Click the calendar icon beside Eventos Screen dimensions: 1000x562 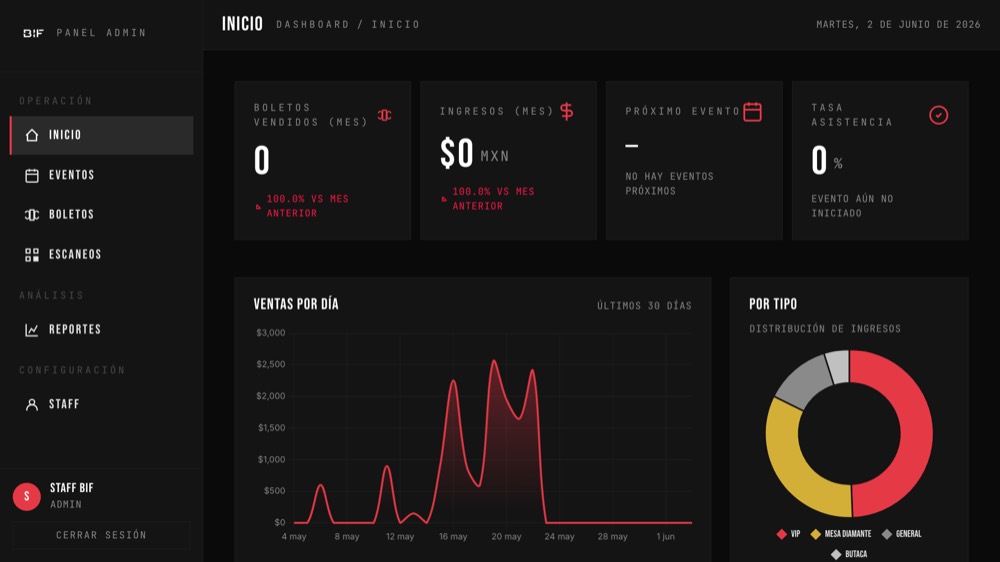(32, 175)
